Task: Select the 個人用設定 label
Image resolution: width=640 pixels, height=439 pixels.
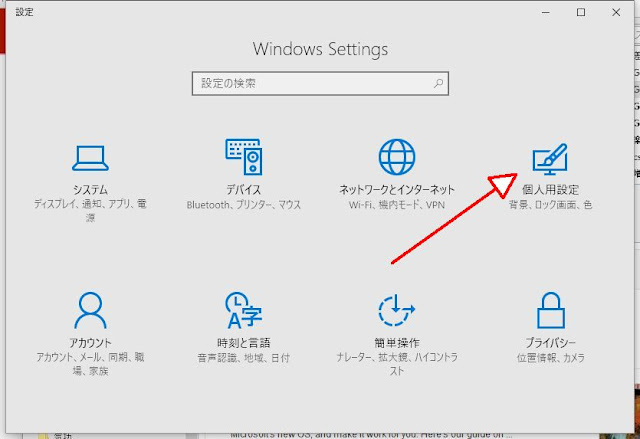Action: point(550,190)
